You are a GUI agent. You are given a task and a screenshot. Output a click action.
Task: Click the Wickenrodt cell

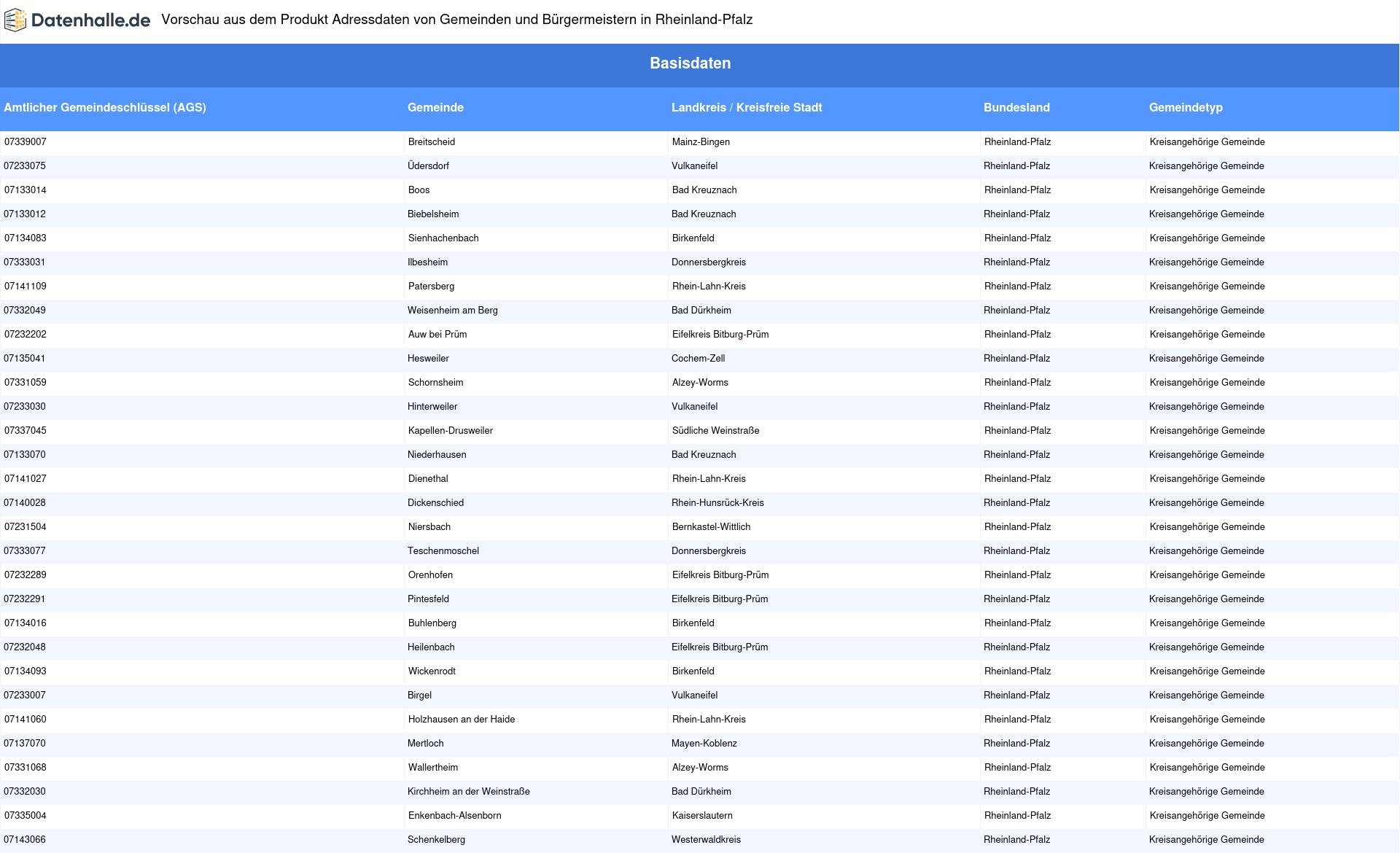tap(536, 671)
